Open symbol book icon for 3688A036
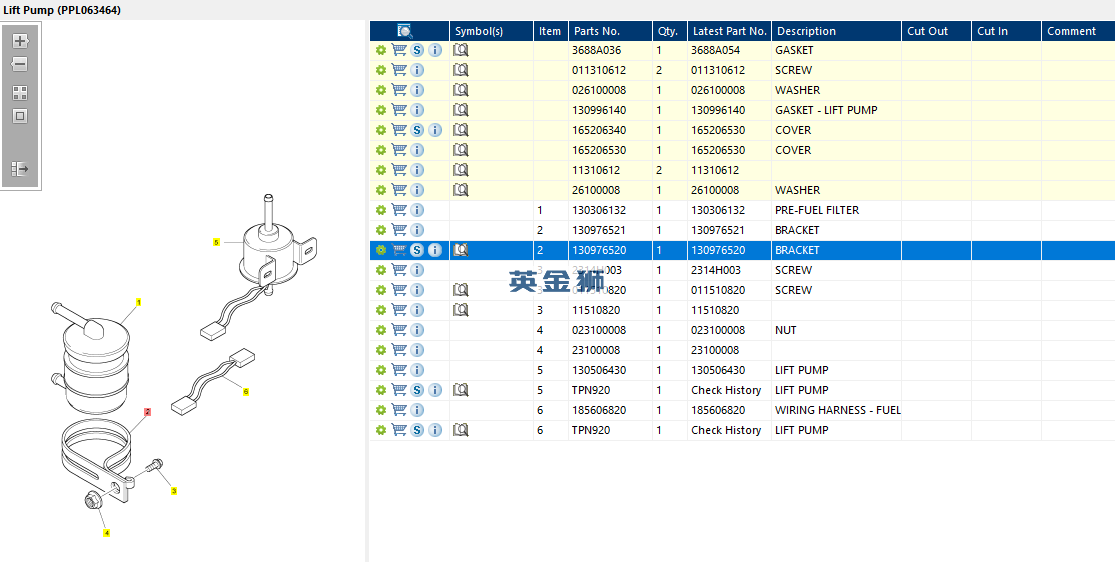Image resolution: width=1115 pixels, height=562 pixels. 461,50
